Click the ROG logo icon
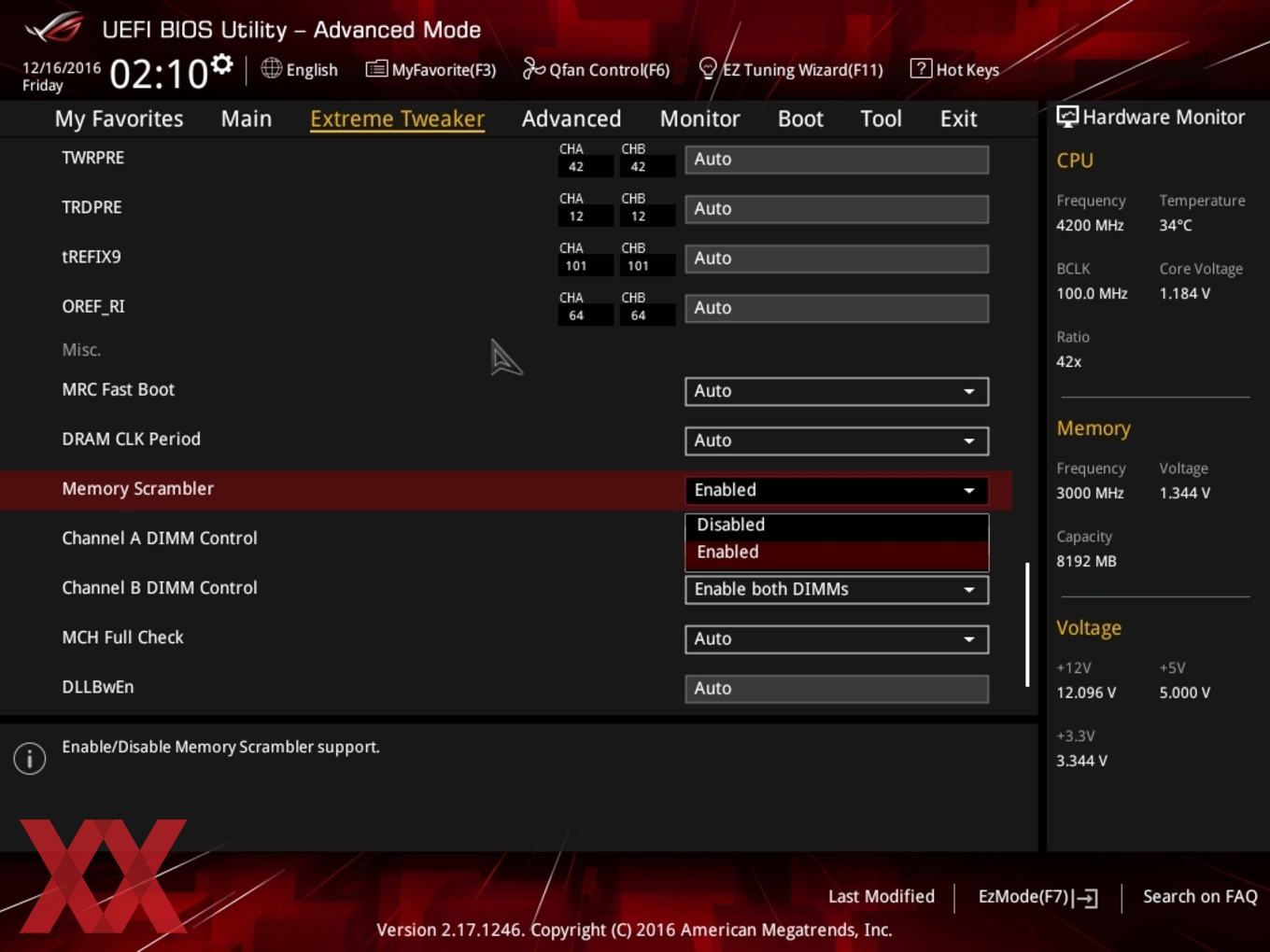This screenshot has height=952, width=1270. tap(54, 28)
